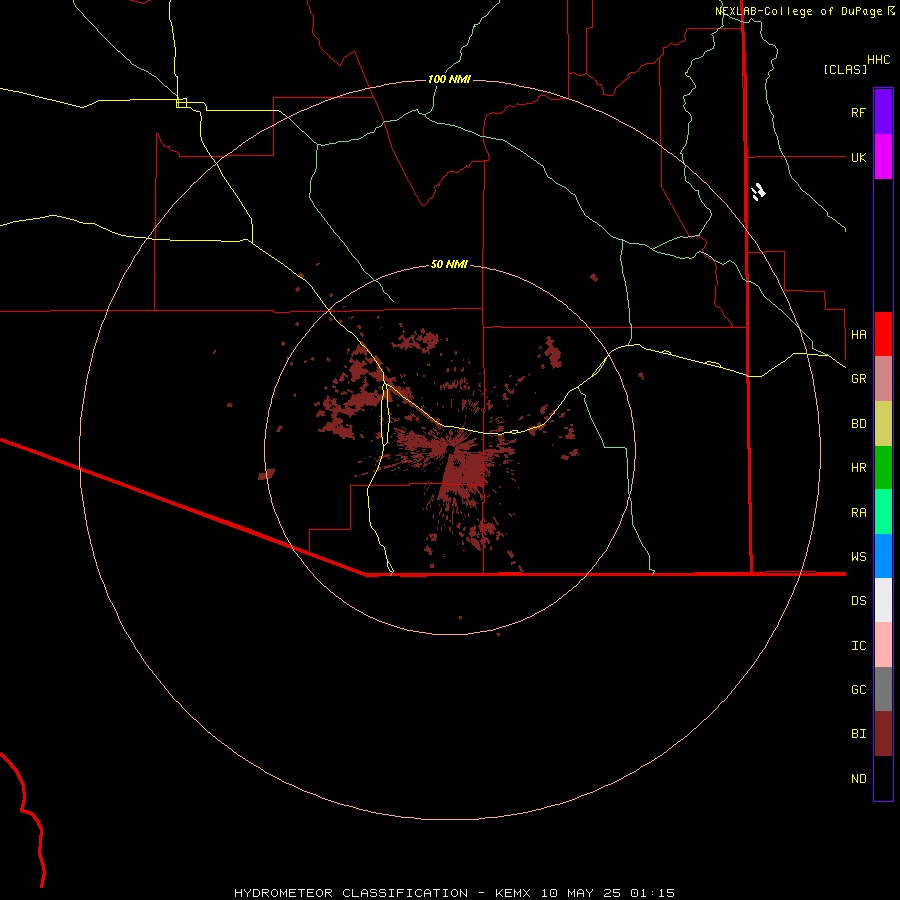
Task: Click the black ND legend color swatch
Action: point(883,778)
